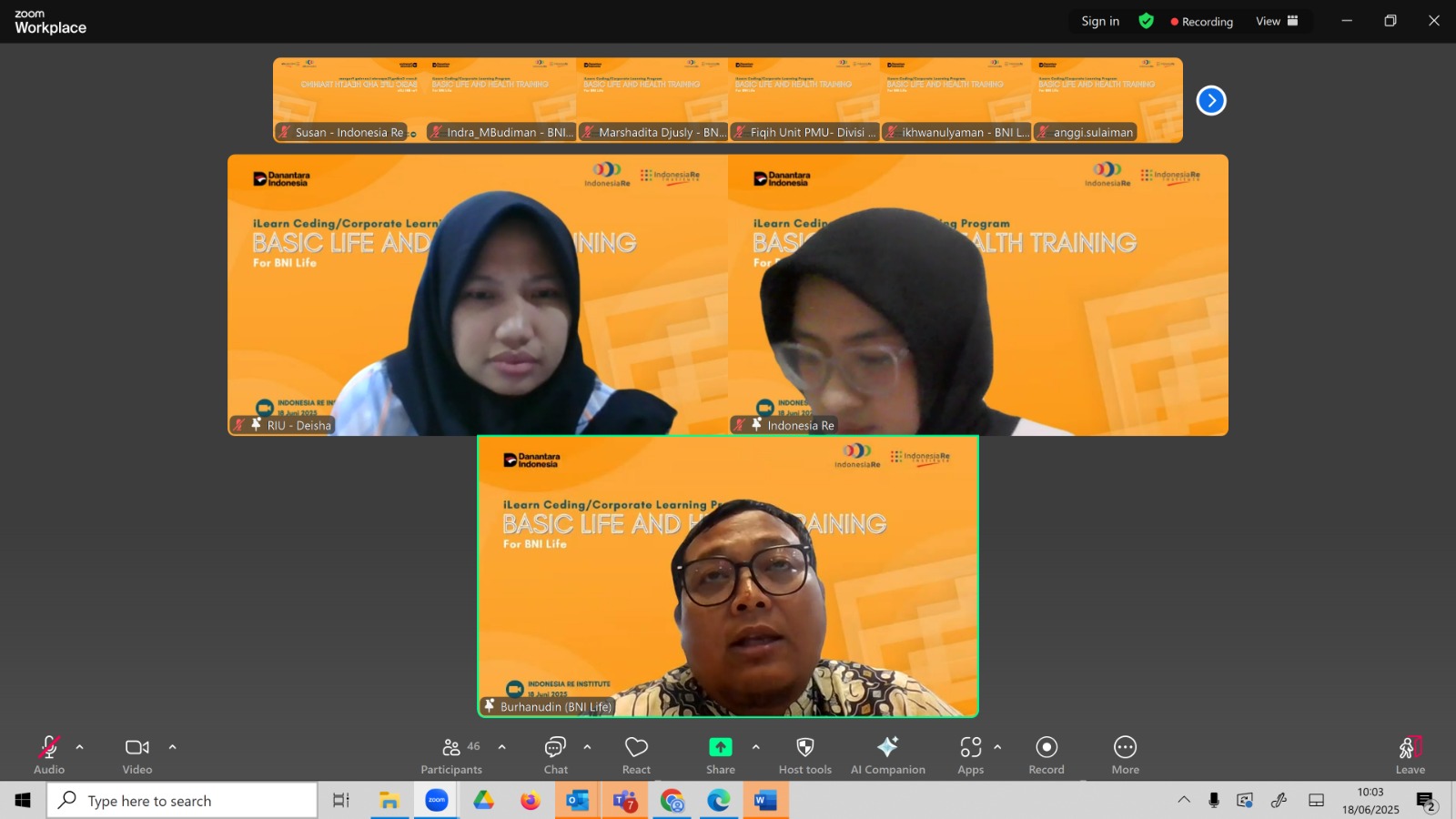Open Host tools shield icon
Image resolution: width=1456 pixels, height=819 pixels.
tap(805, 747)
